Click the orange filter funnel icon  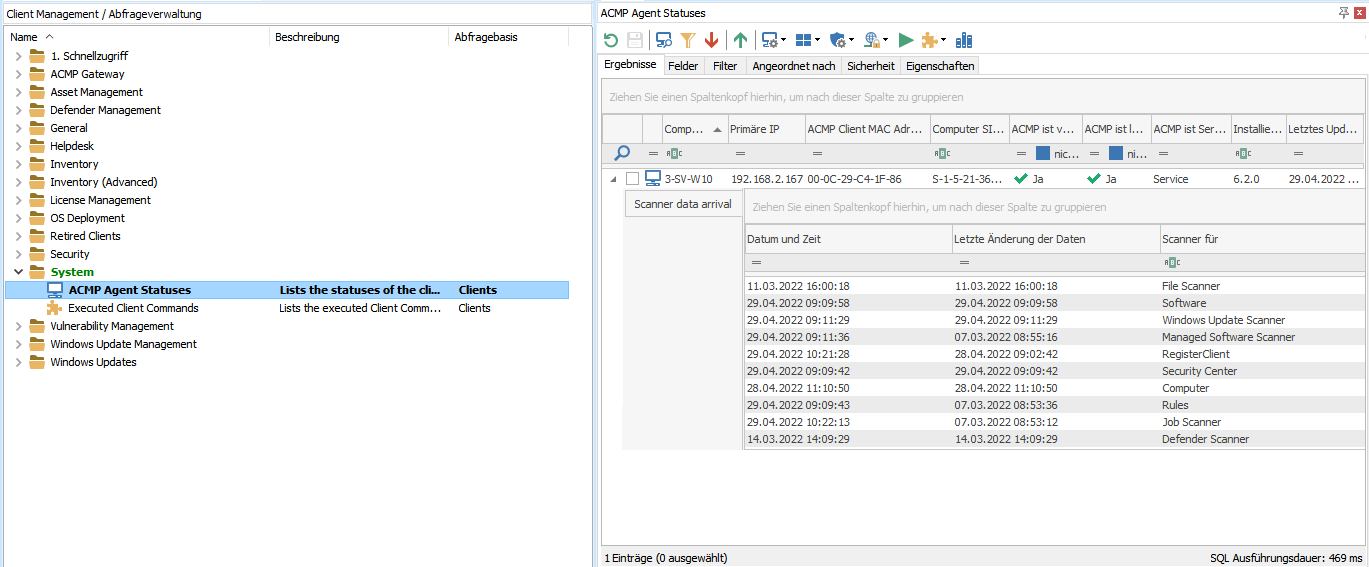pyautogui.click(x=687, y=40)
